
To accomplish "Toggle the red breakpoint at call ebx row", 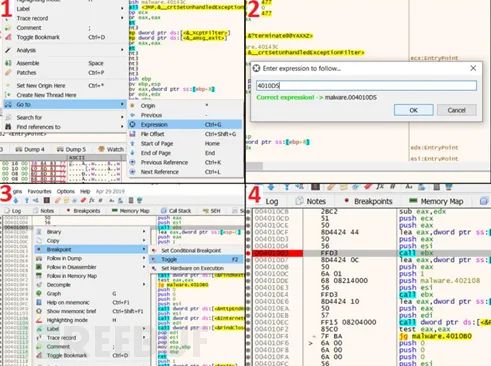I will 248,253.
